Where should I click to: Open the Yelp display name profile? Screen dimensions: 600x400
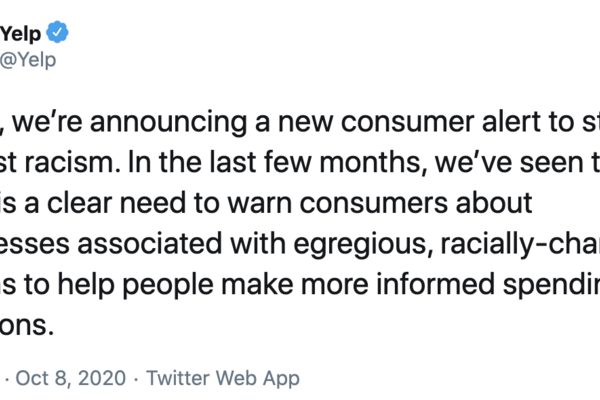(x=22, y=33)
